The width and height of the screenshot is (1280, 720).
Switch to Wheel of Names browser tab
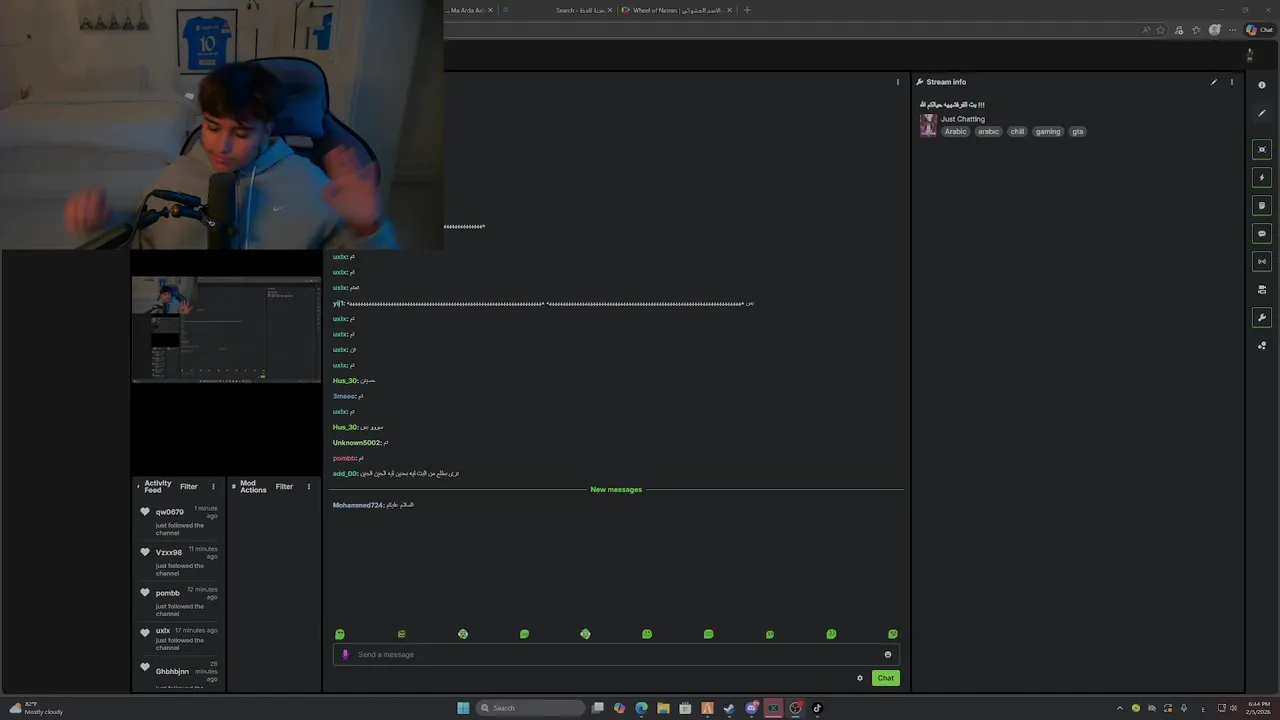click(x=677, y=10)
